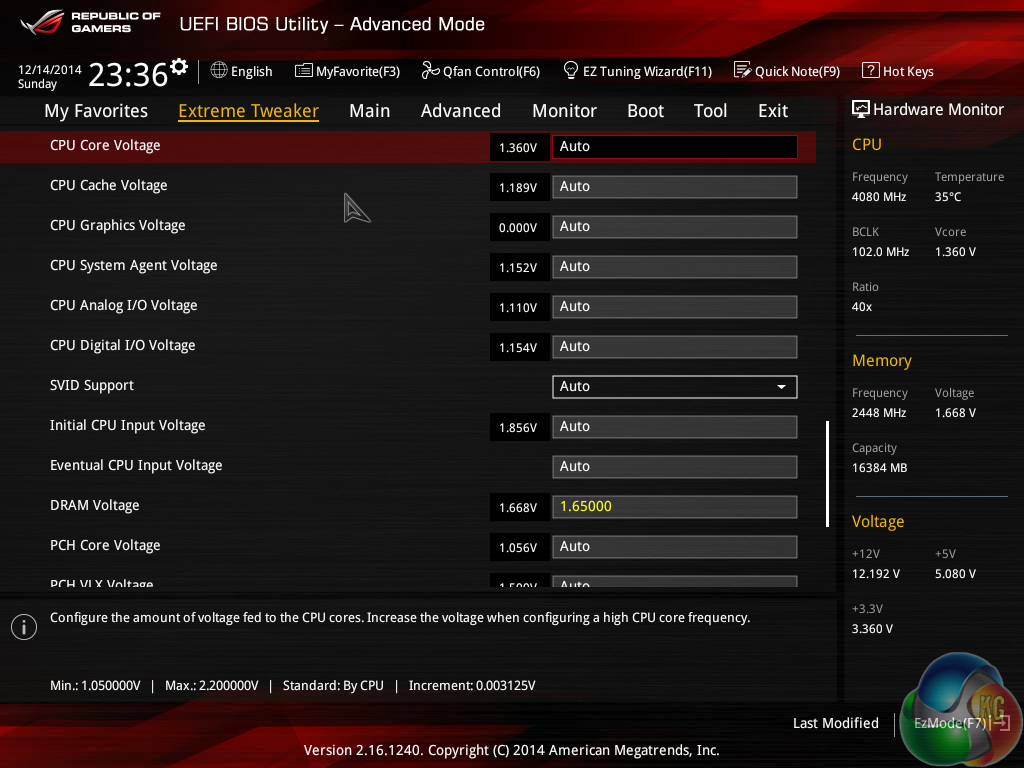Click the Quick Note notepad icon
This screenshot has height=768, width=1024.
(742, 70)
